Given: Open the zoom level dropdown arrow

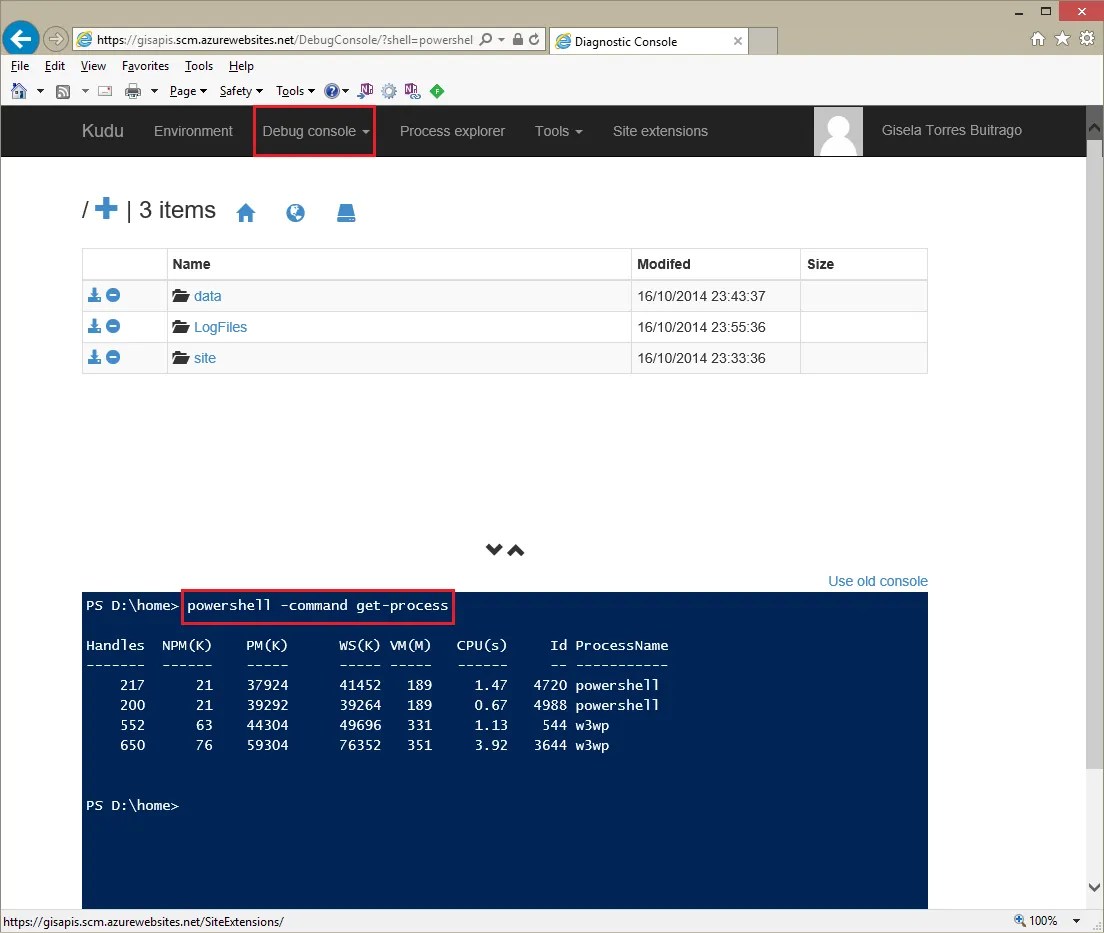Looking at the screenshot, I should click(x=1077, y=920).
